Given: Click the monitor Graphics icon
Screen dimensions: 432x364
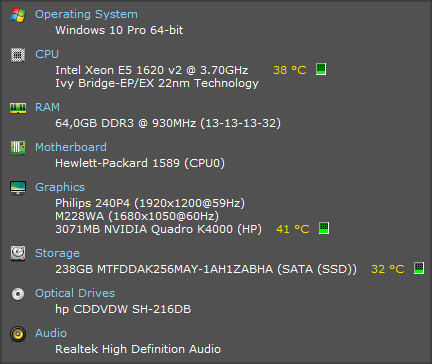Looking at the screenshot, I should (18, 188).
